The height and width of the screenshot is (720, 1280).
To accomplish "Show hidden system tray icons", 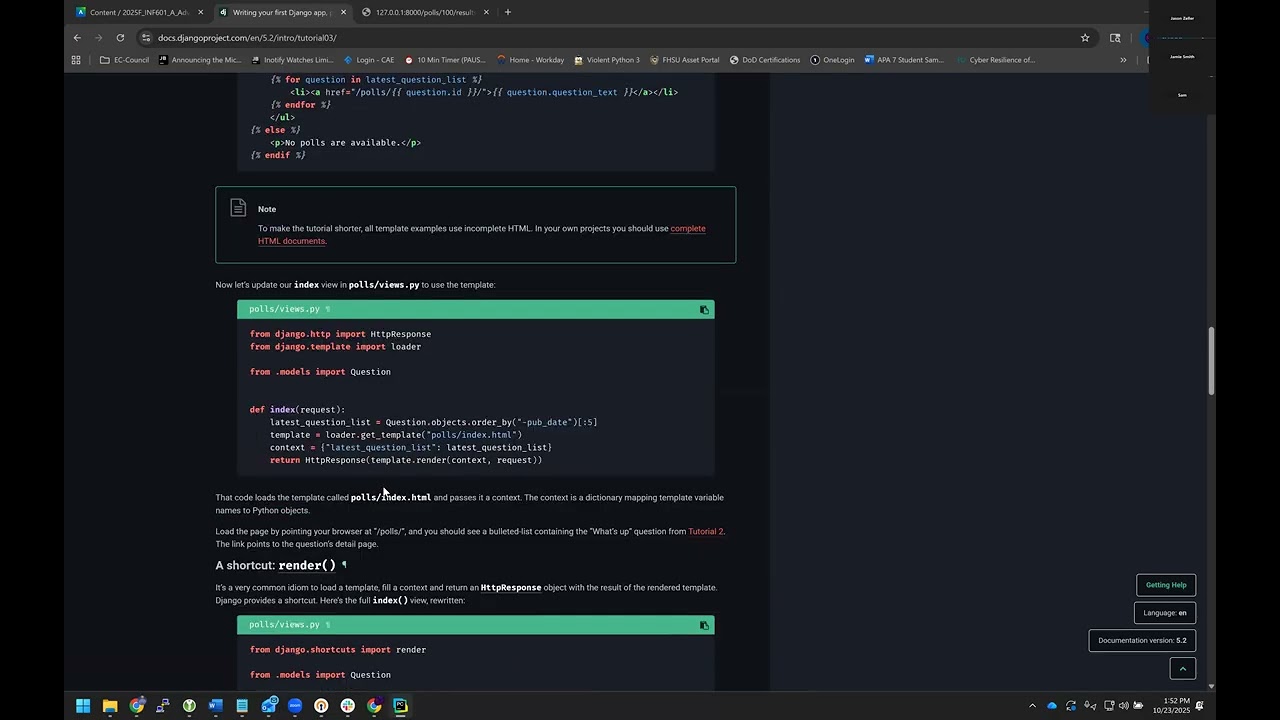I will click(x=1033, y=706).
